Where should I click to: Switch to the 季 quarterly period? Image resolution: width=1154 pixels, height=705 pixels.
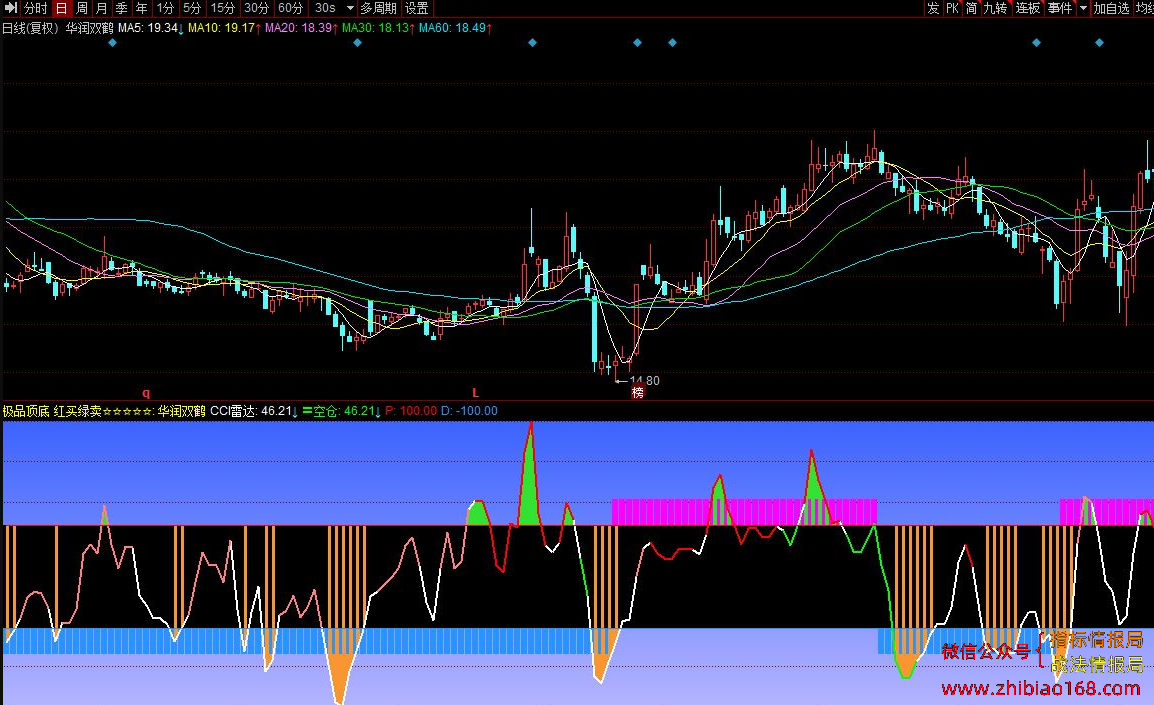(121, 8)
